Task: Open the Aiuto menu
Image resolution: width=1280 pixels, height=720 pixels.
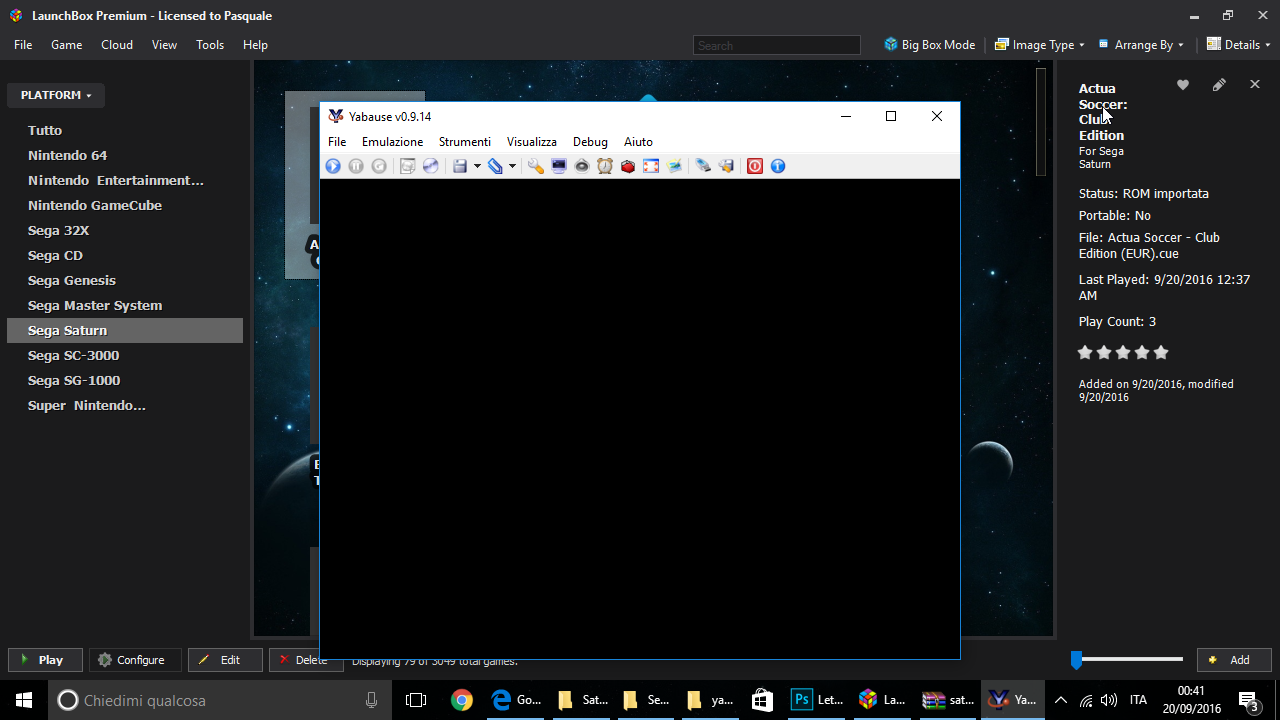Action: click(638, 142)
